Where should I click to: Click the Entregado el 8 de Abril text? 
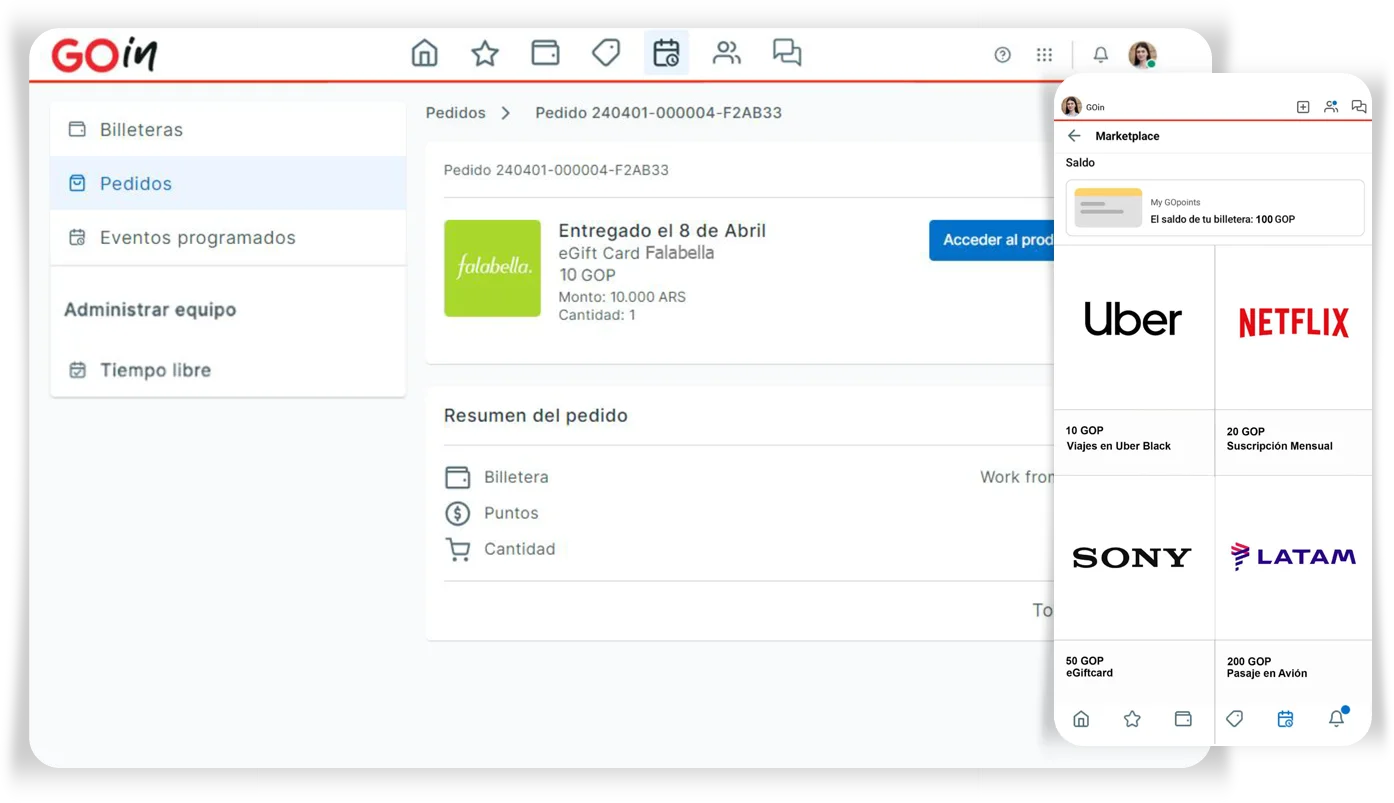click(x=662, y=230)
